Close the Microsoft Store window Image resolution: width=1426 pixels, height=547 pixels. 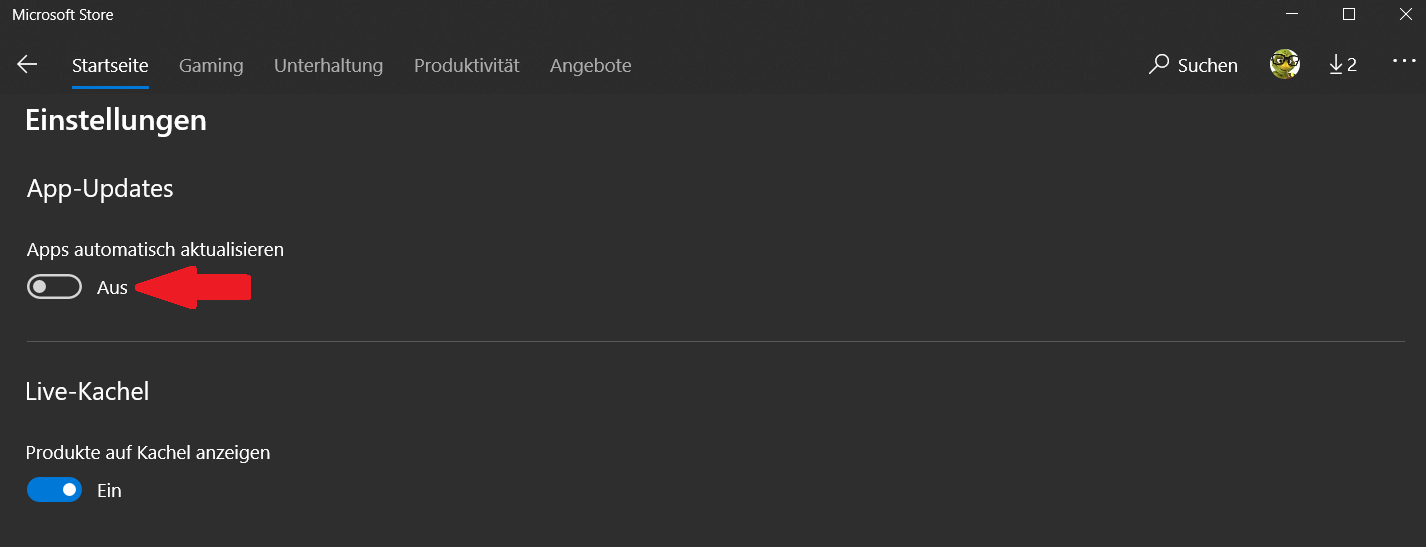pos(1403,15)
